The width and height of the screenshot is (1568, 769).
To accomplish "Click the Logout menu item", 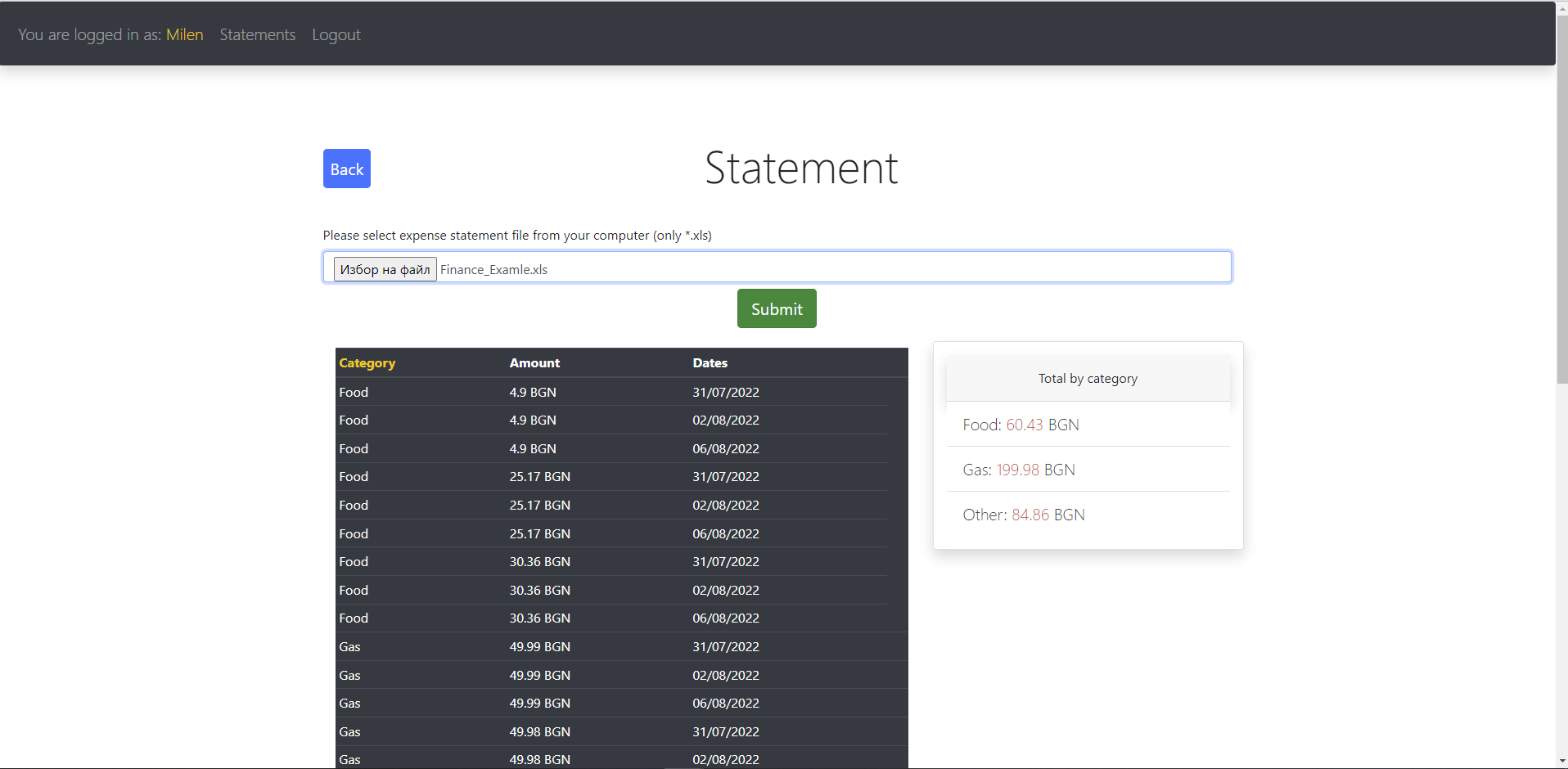I will click(336, 34).
